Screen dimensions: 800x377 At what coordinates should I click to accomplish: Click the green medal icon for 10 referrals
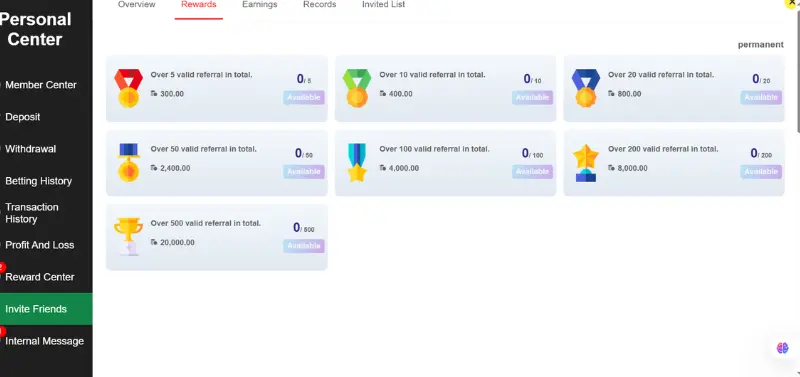357,88
